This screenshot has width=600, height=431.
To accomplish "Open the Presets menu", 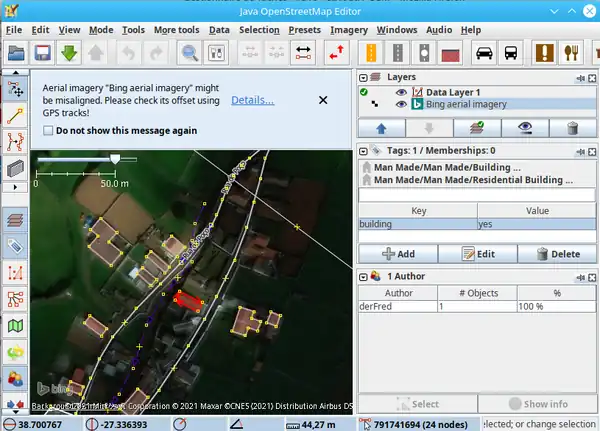I will 304,30.
